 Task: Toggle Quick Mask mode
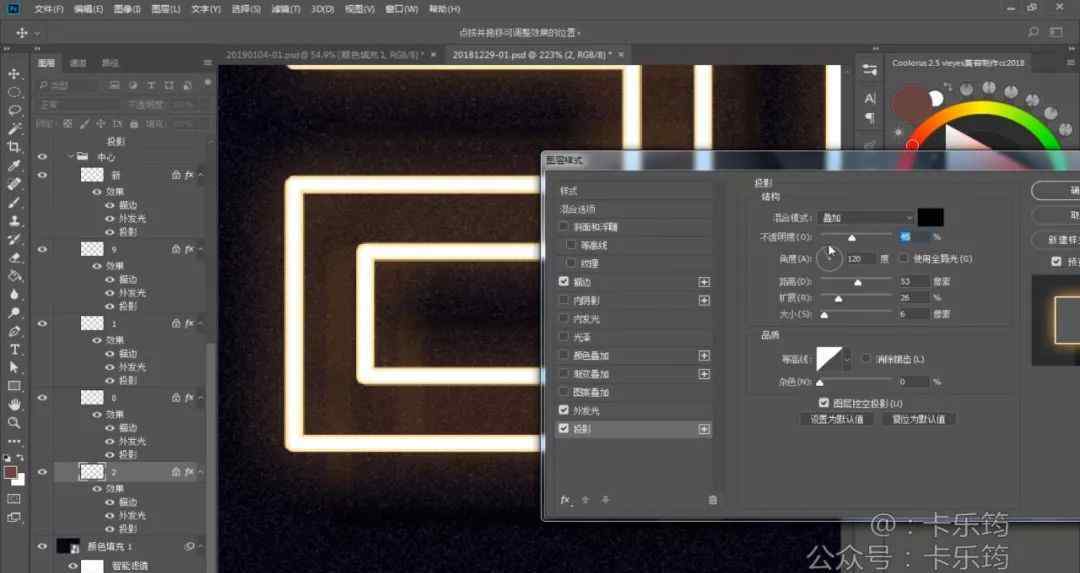14,499
